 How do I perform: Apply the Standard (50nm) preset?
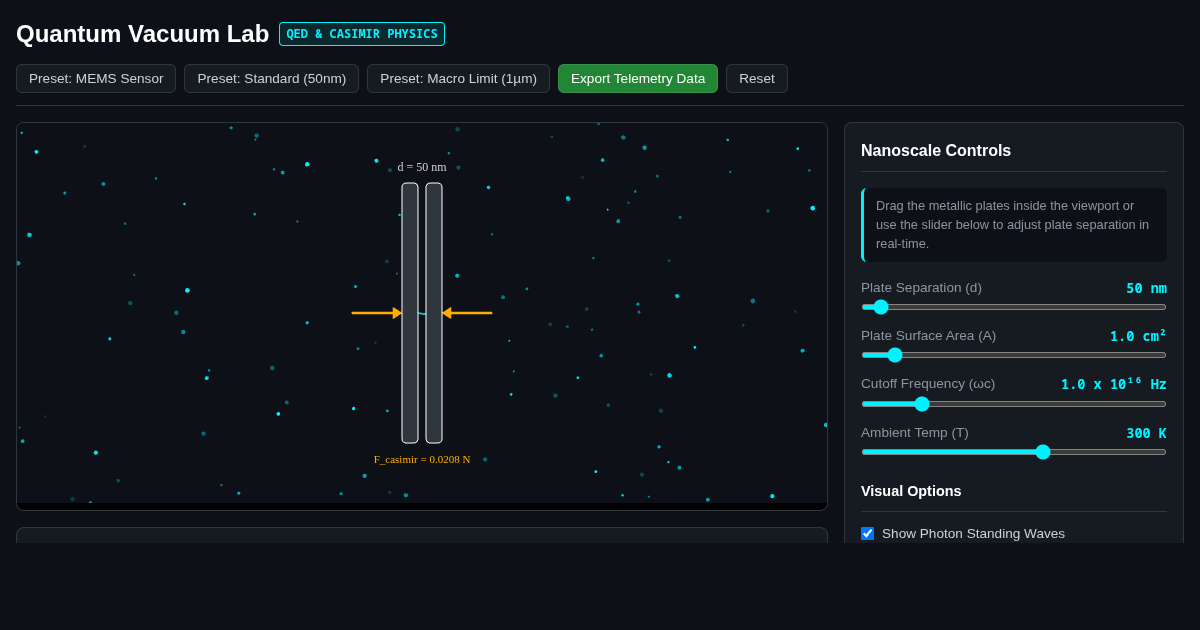point(272,79)
